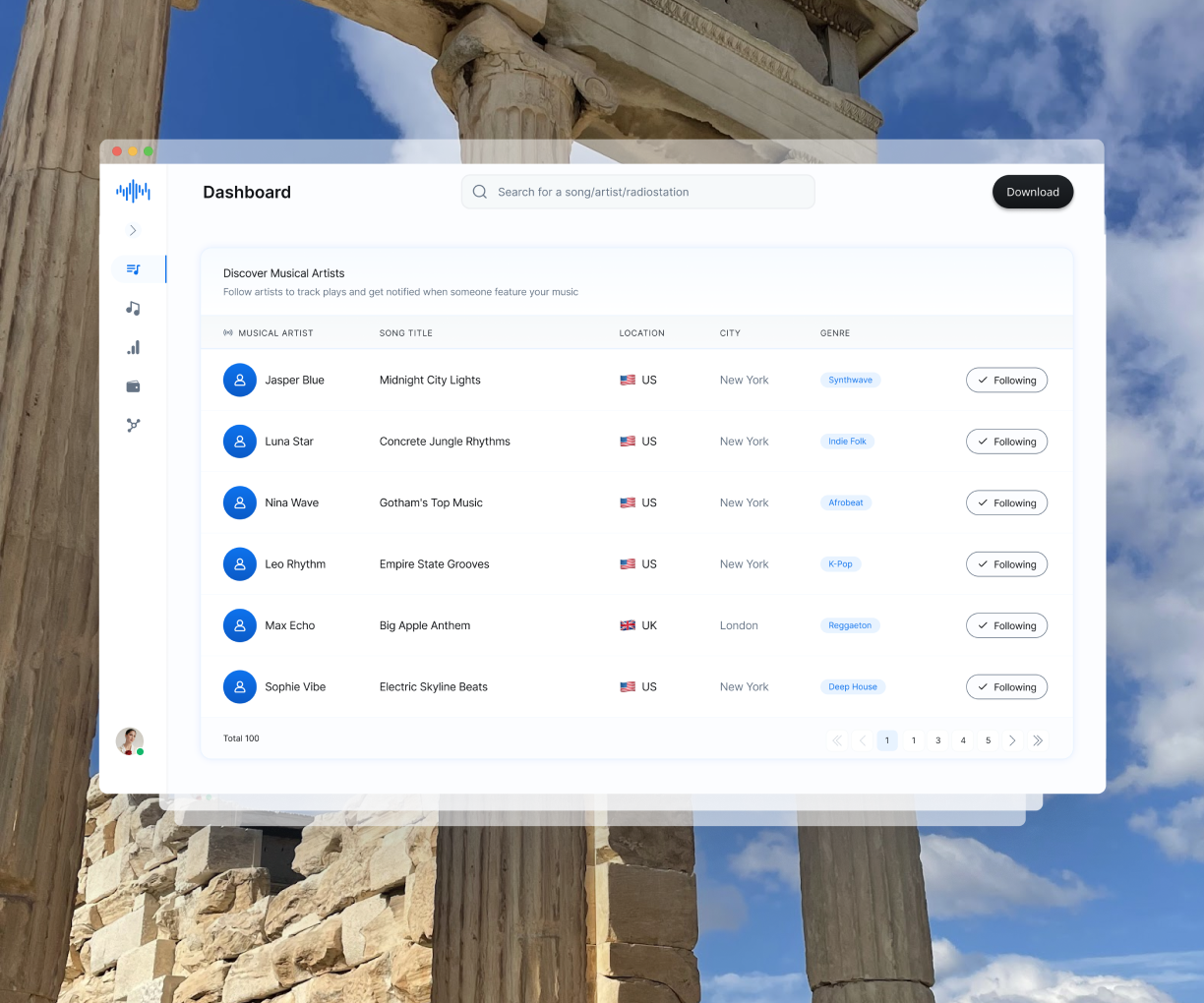Toggle Following for Luna Star
Viewport: 1204px width, 1003px height.
pos(1006,442)
